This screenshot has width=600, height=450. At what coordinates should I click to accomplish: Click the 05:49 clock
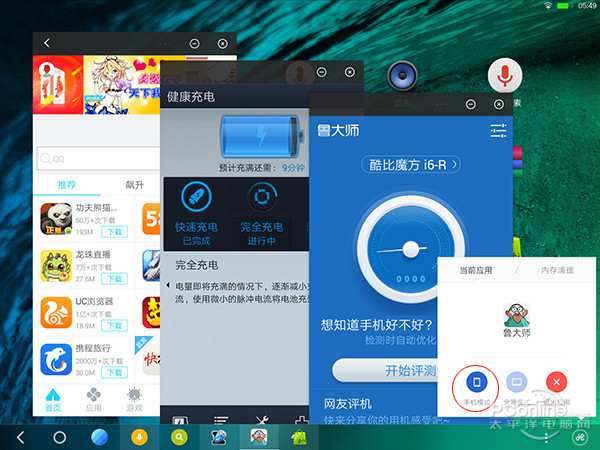click(x=587, y=5)
